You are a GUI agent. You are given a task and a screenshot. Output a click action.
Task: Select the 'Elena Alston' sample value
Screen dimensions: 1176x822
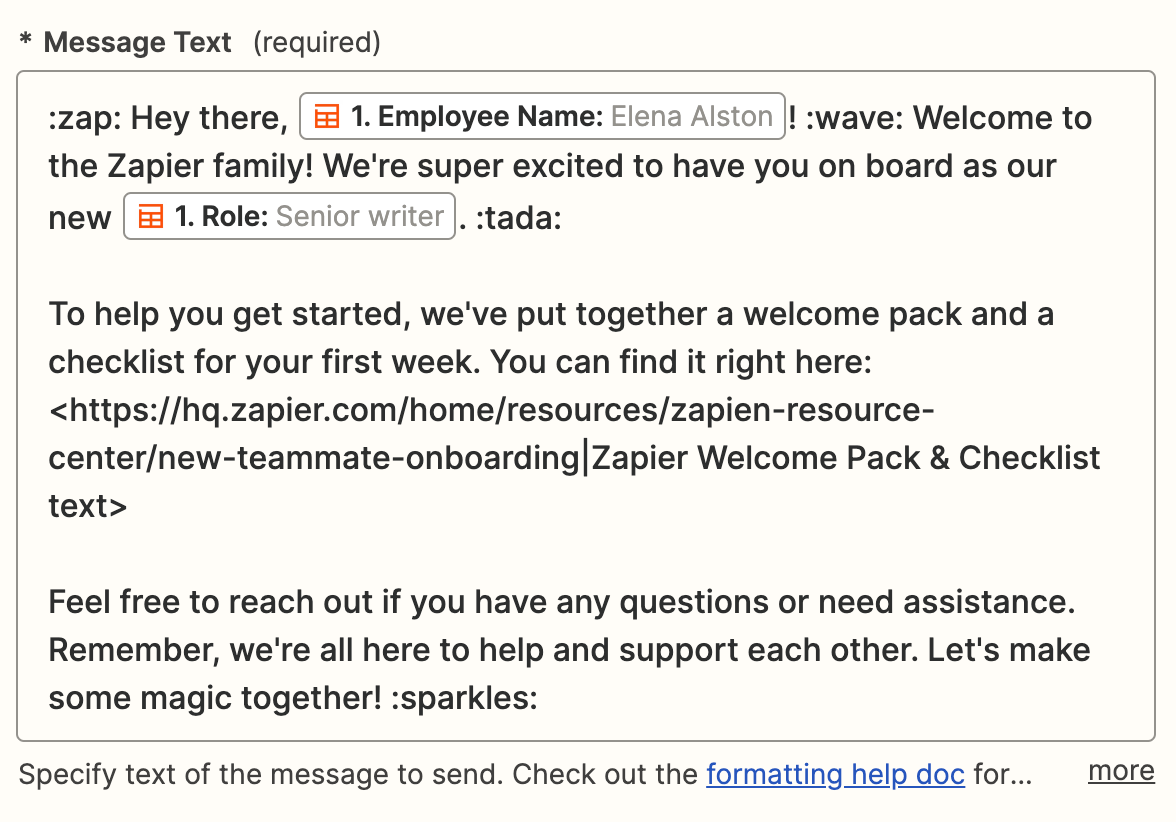[692, 117]
